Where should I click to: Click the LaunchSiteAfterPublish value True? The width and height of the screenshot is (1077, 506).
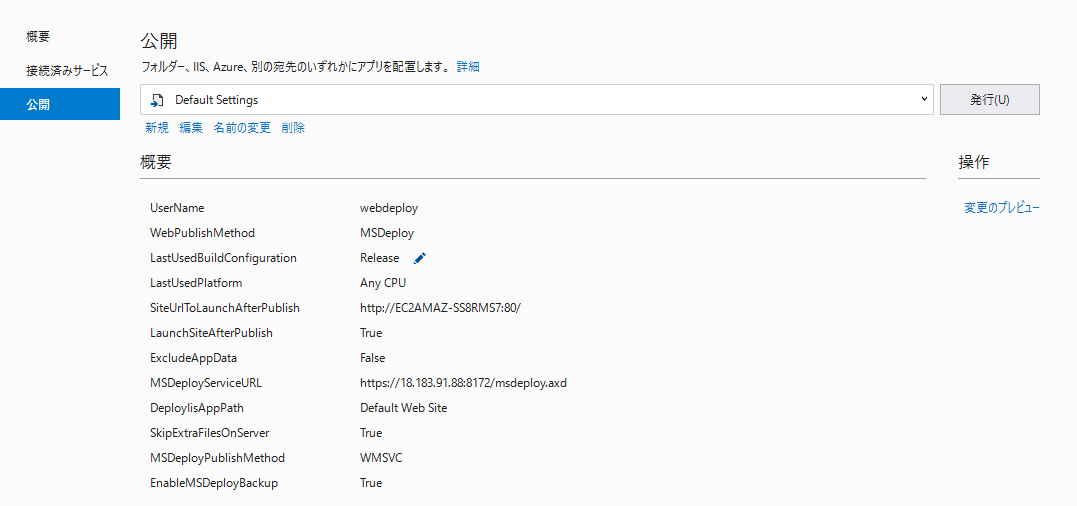click(x=371, y=333)
